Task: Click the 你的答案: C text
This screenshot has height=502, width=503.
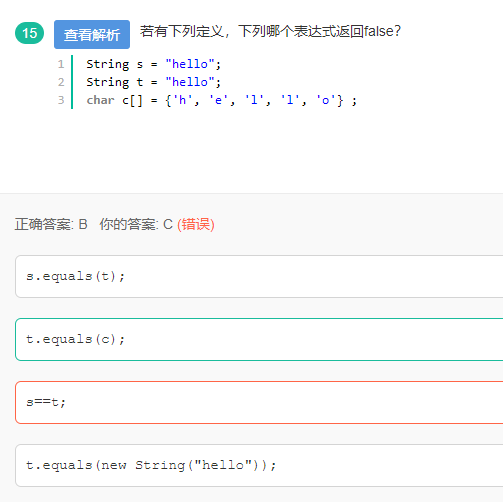Action: pyautogui.click(x=136, y=224)
